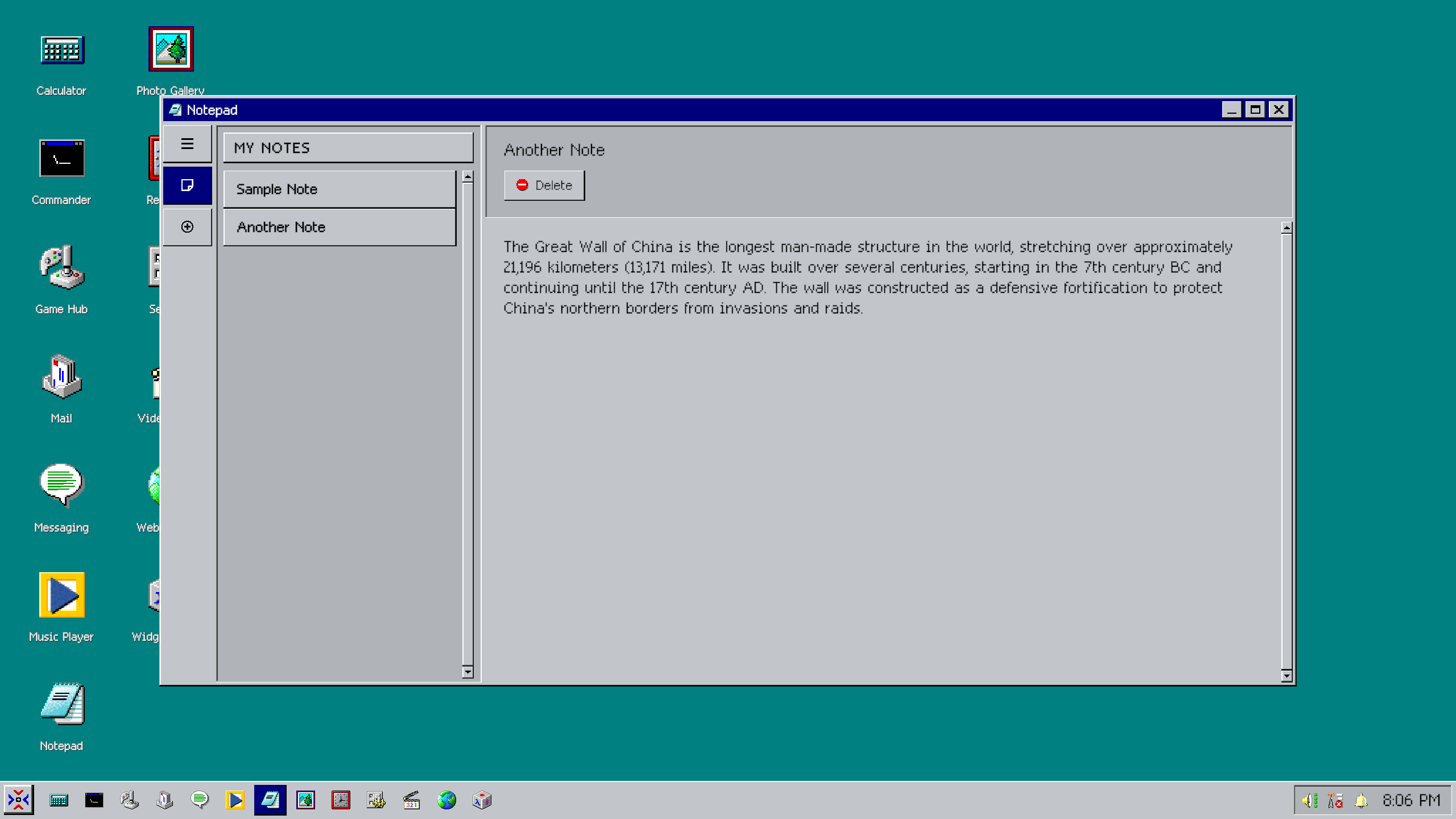The height and width of the screenshot is (819, 1456).
Task: Click inside the note text area
Action: click(882, 455)
